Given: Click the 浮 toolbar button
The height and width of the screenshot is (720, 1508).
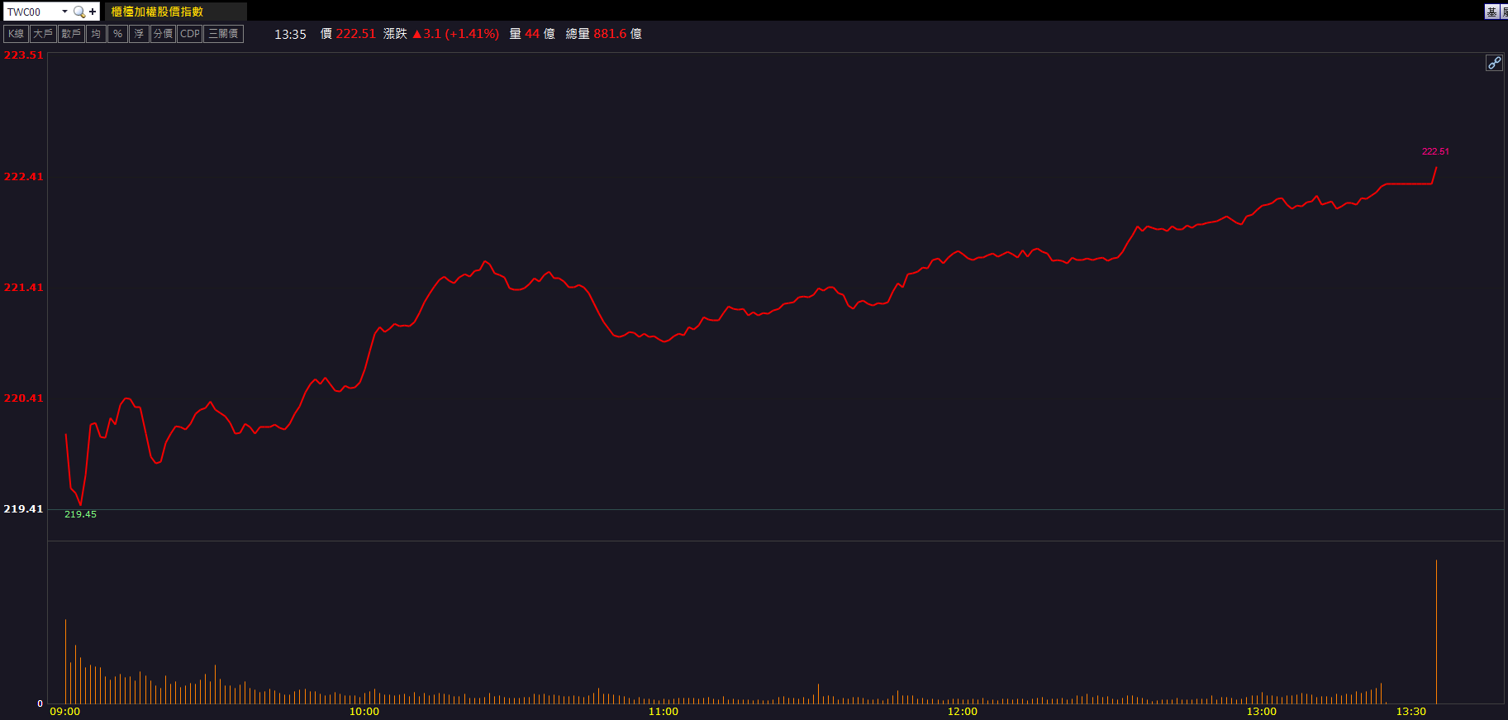Looking at the screenshot, I should pos(139,34).
